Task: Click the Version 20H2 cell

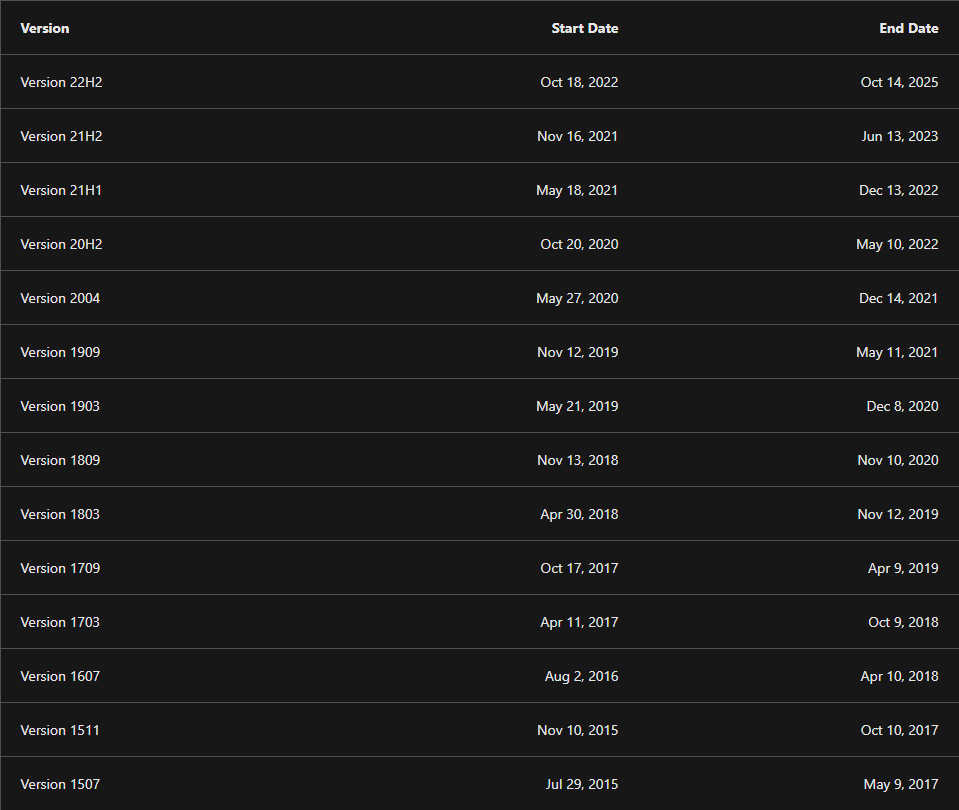Action: tap(61, 244)
